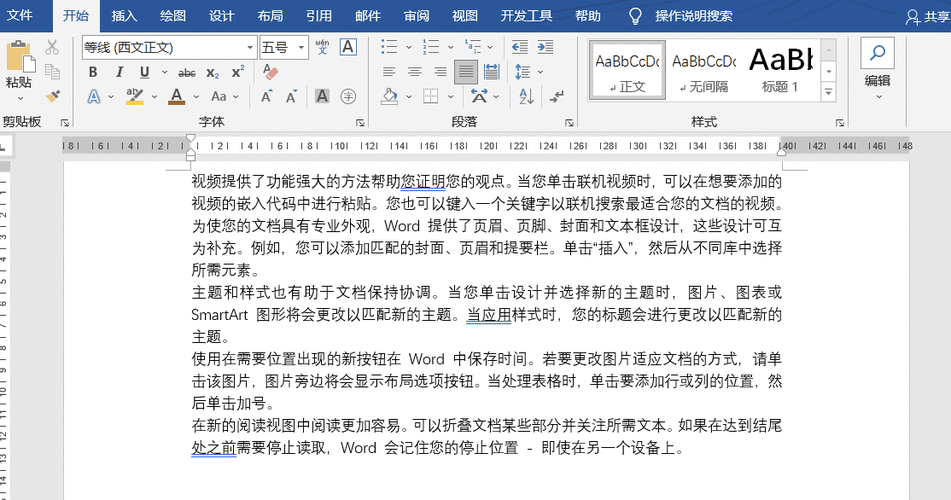The image size is (951, 500).
Task: Expand numbering library dropdown arrow
Action: (x=450, y=47)
